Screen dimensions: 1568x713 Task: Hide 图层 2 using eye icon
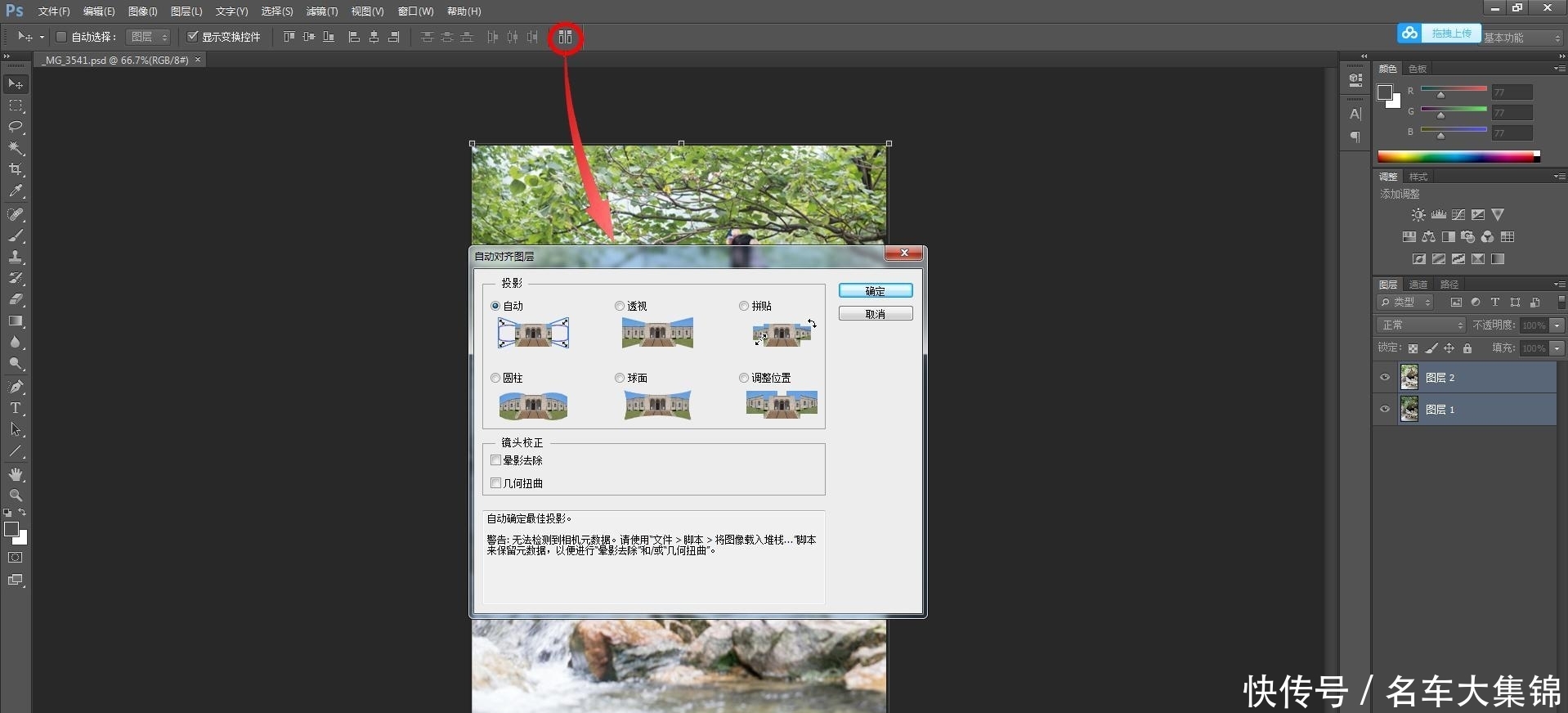[x=1385, y=377]
